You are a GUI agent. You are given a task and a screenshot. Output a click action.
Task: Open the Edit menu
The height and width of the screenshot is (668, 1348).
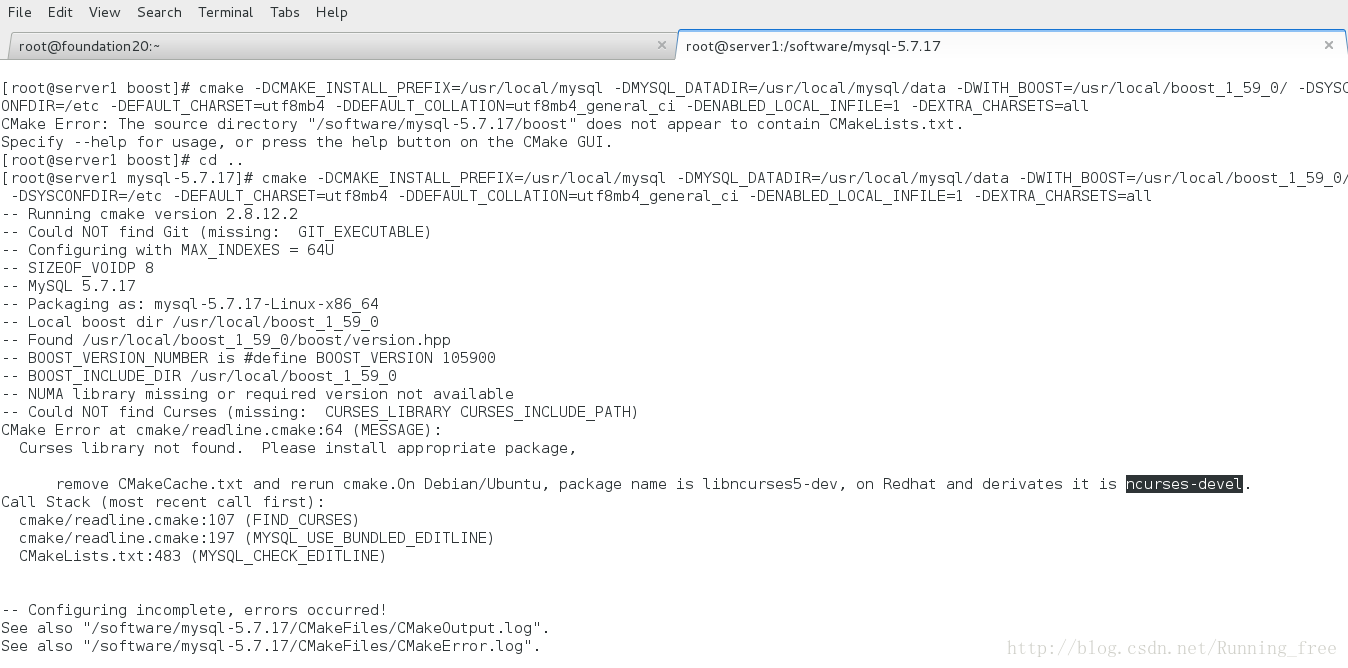[x=60, y=12]
